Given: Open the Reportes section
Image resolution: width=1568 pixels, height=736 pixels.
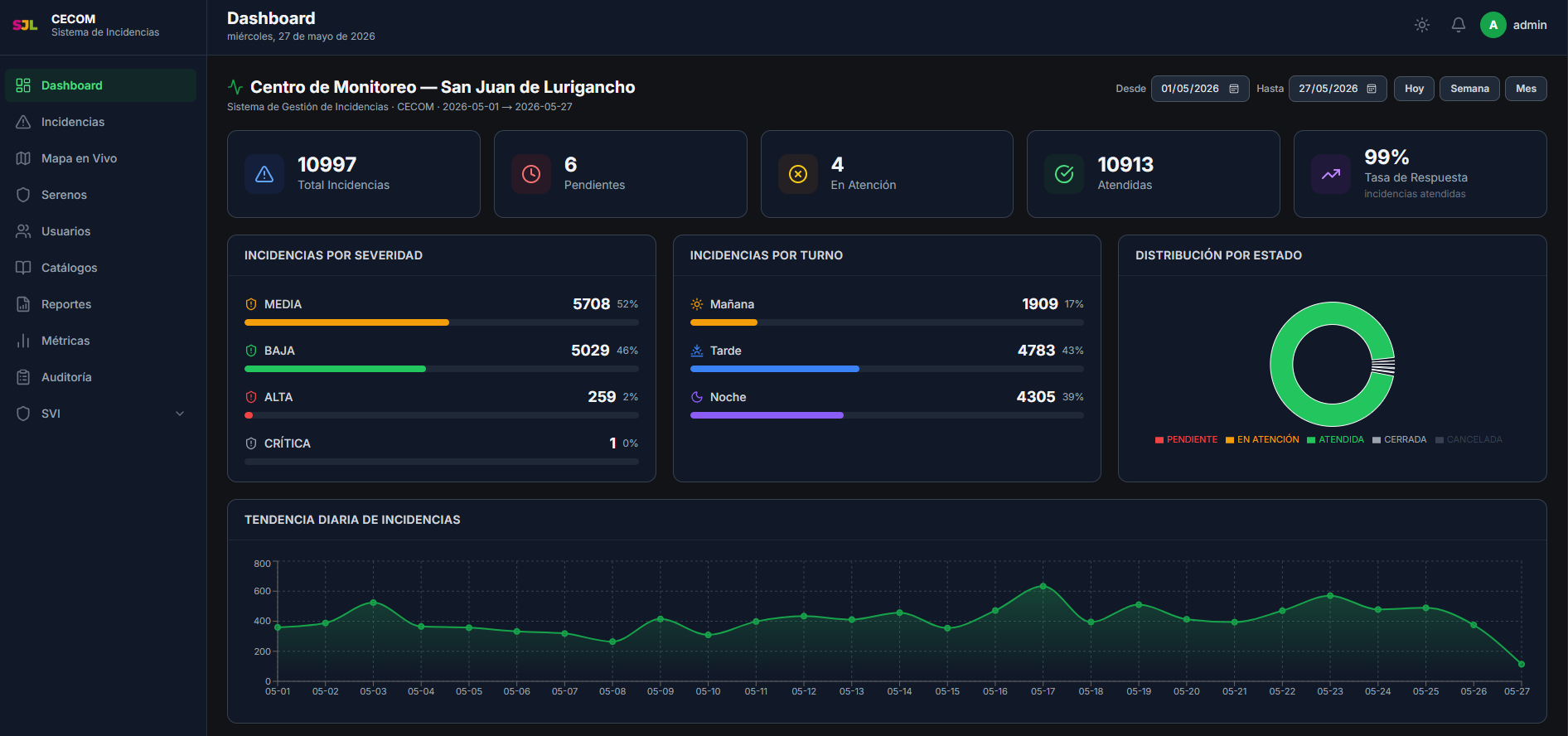Looking at the screenshot, I should [101, 304].
